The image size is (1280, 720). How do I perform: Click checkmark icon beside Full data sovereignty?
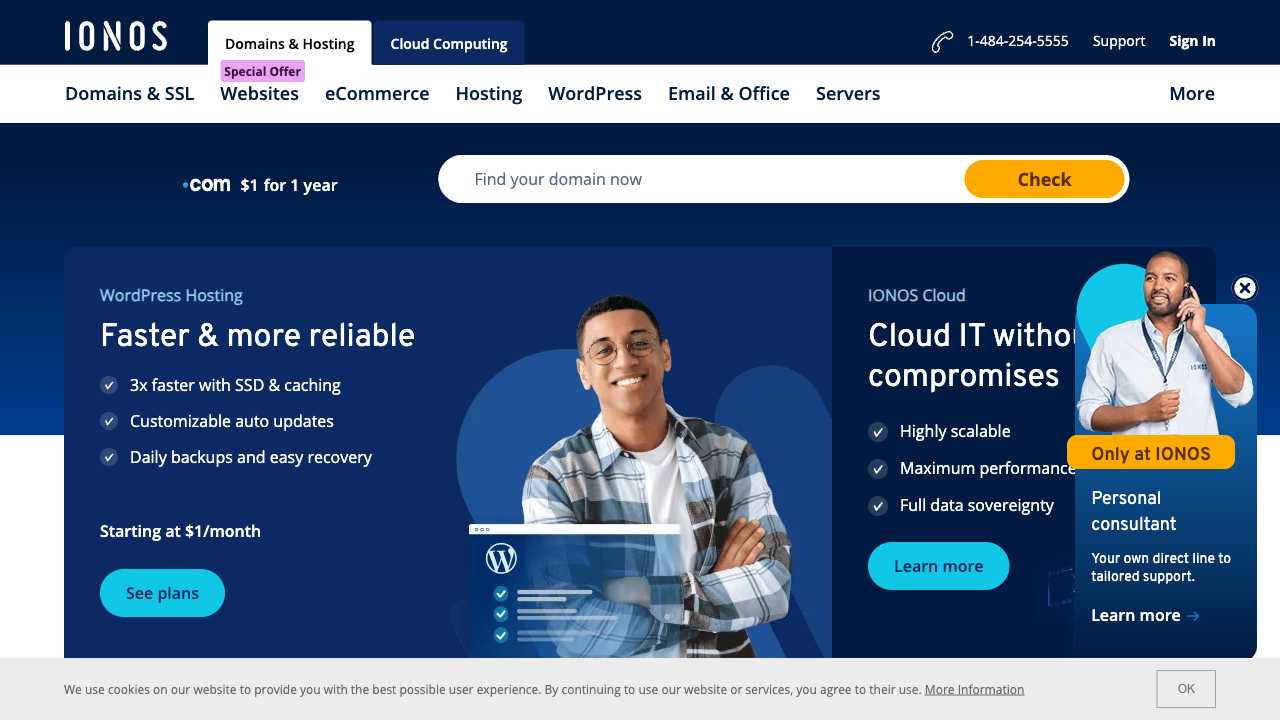pos(878,506)
